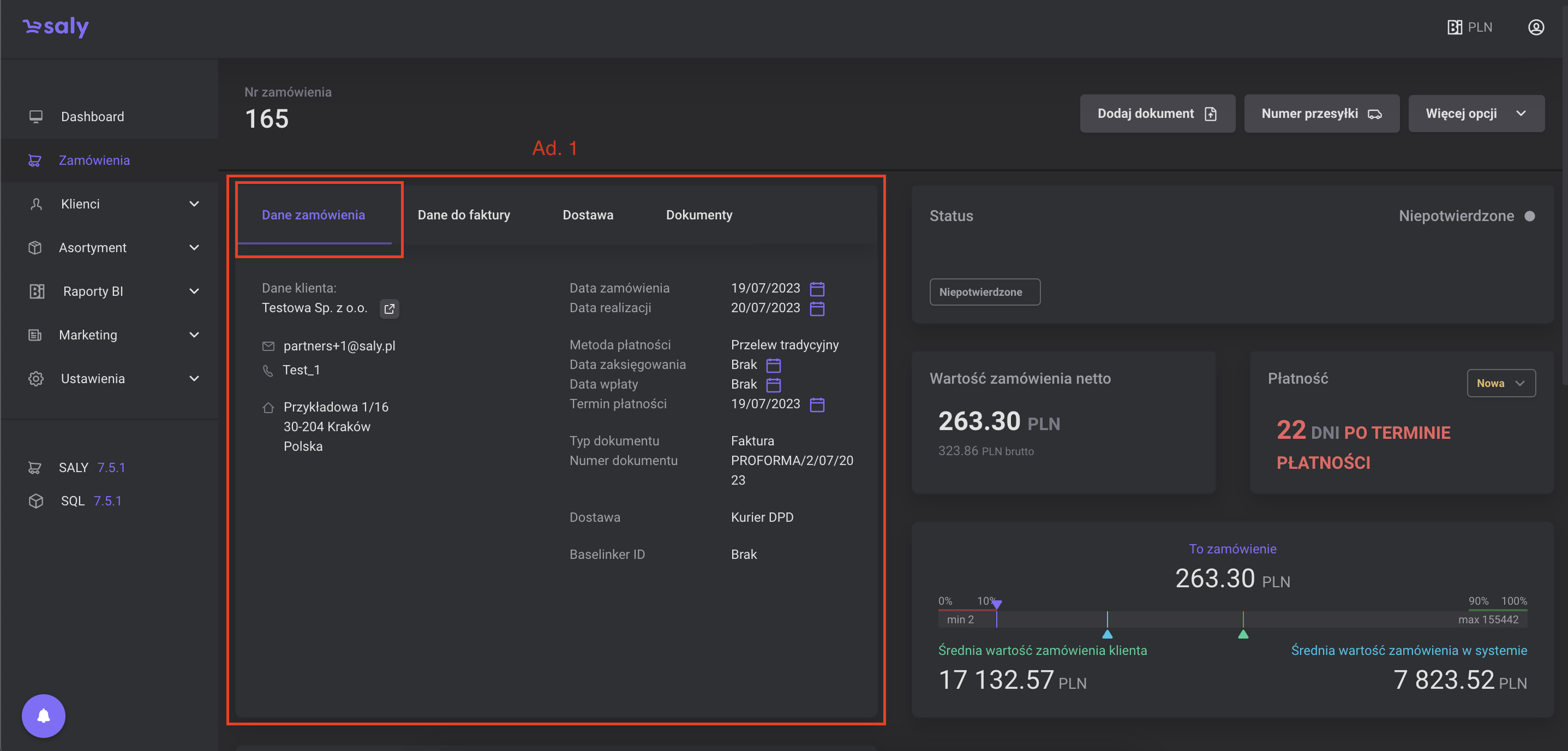Viewport: 1568px width, 751px height.
Task: Click the Niepotwierdzone status badge
Action: coord(984,292)
